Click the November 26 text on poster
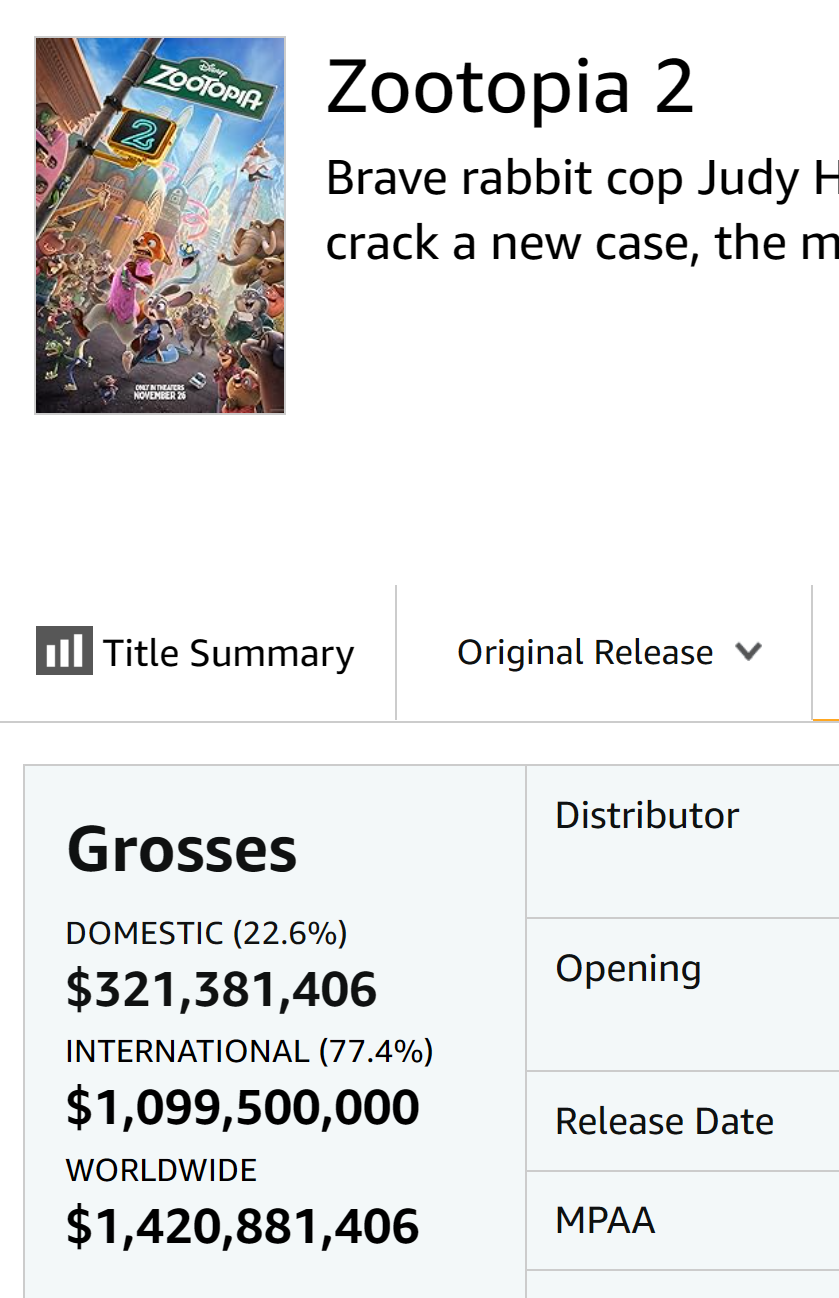The height and width of the screenshot is (1298, 839). point(160,394)
